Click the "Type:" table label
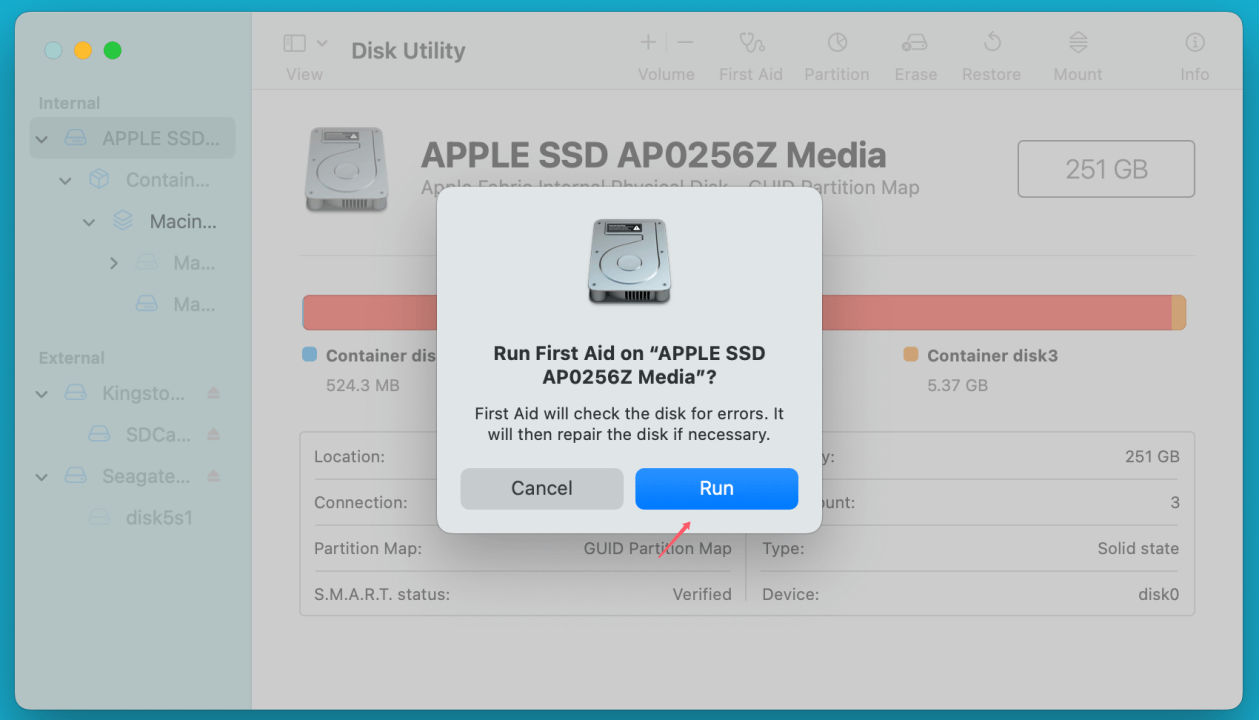 point(781,549)
